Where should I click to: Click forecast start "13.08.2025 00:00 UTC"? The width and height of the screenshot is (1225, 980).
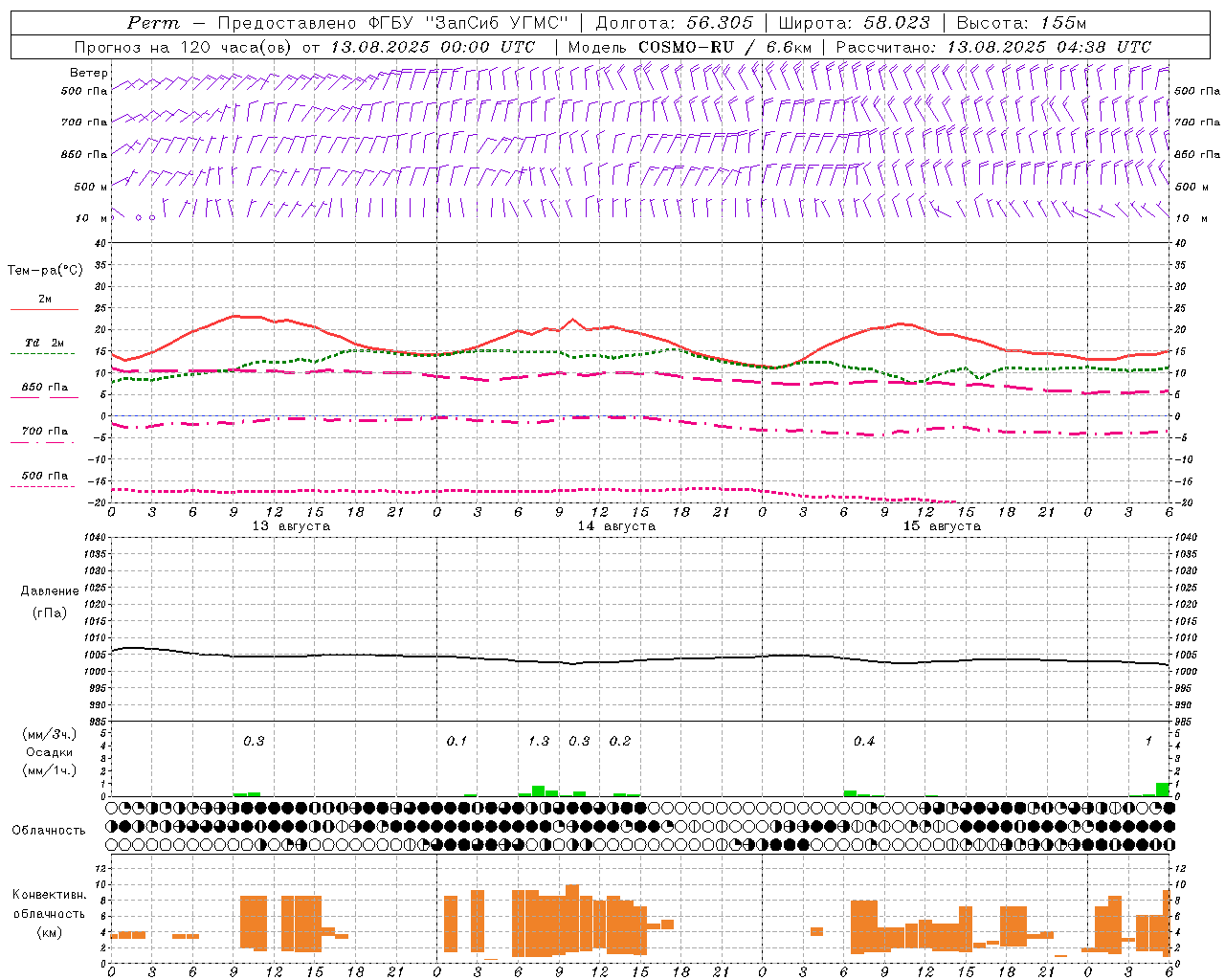tap(433, 47)
